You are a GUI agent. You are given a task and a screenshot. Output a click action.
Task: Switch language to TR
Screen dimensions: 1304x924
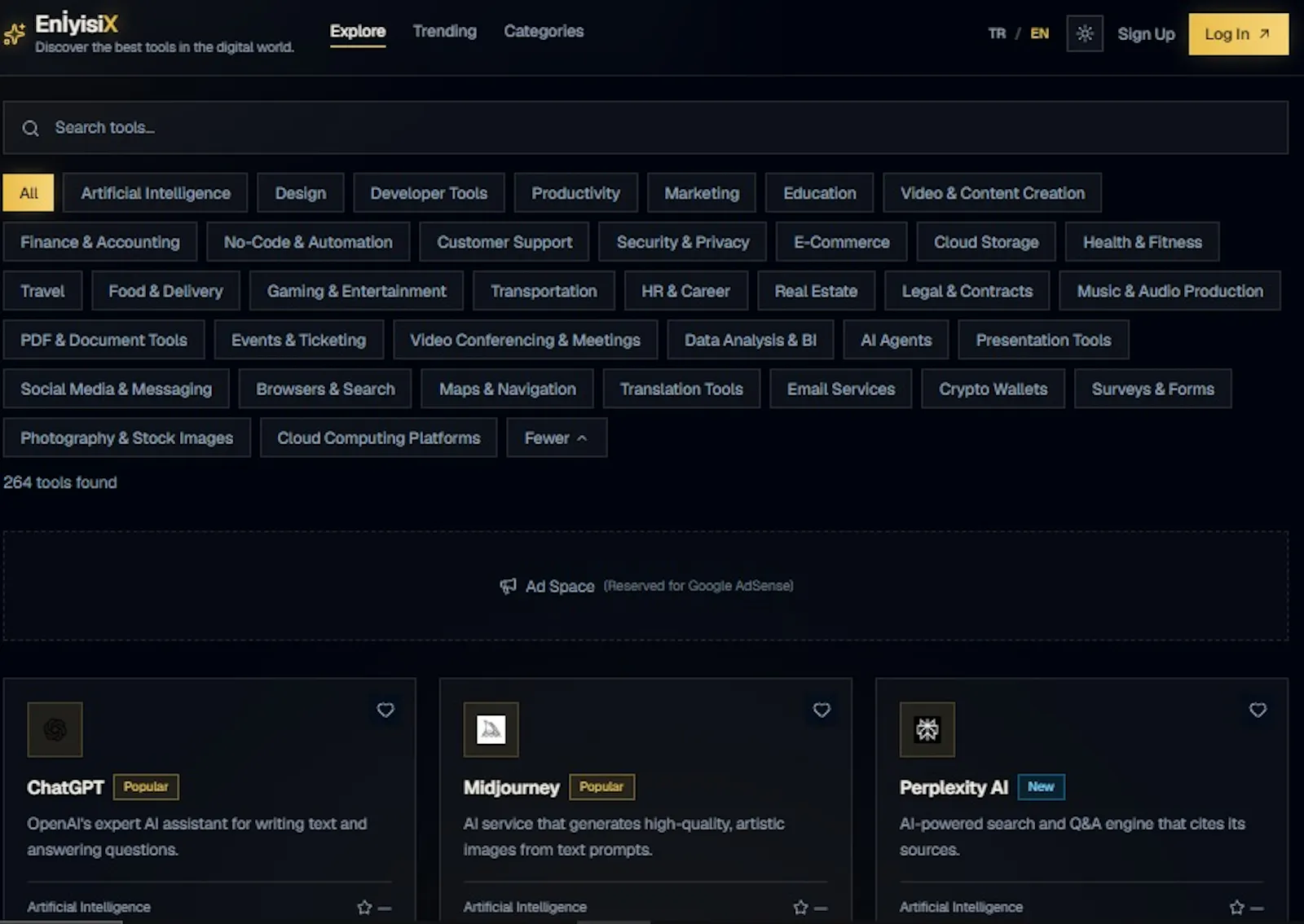click(x=997, y=33)
